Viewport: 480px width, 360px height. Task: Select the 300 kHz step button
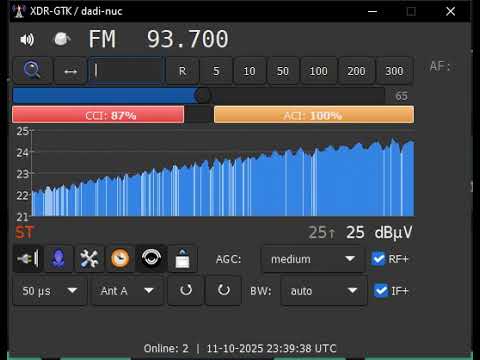click(394, 71)
